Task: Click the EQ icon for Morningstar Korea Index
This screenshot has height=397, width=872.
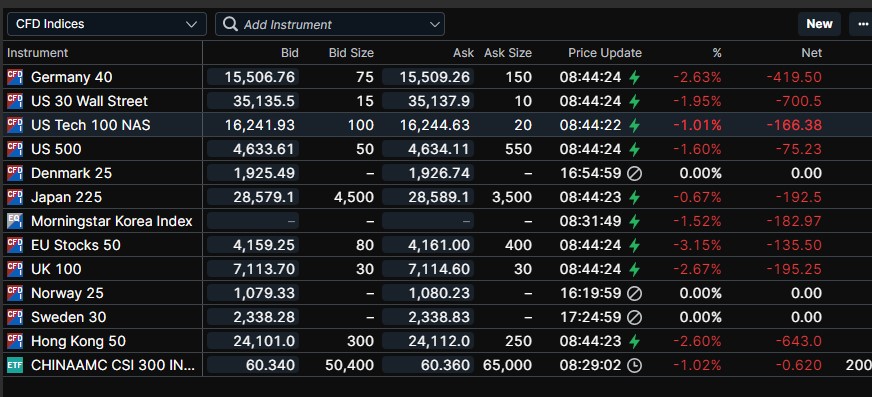Action: click(x=15, y=221)
